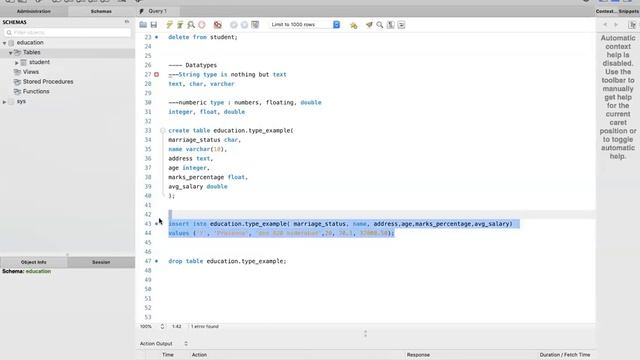The height and width of the screenshot is (360, 640).
Task: Select Stored Procedures in schema tree
Action: (x=48, y=82)
